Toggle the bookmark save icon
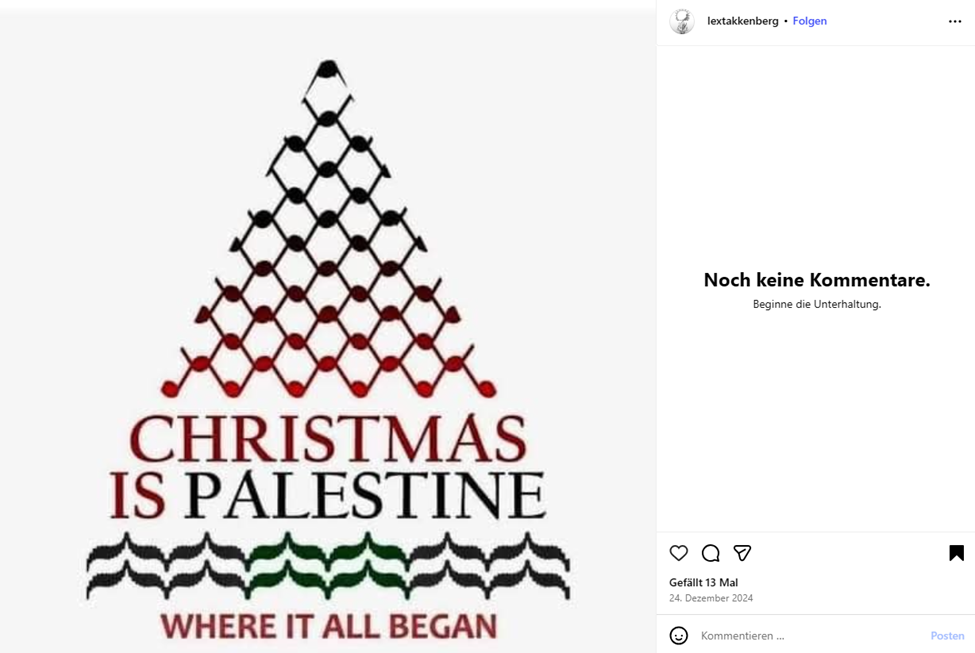This screenshot has height=653, width=975. (x=956, y=553)
